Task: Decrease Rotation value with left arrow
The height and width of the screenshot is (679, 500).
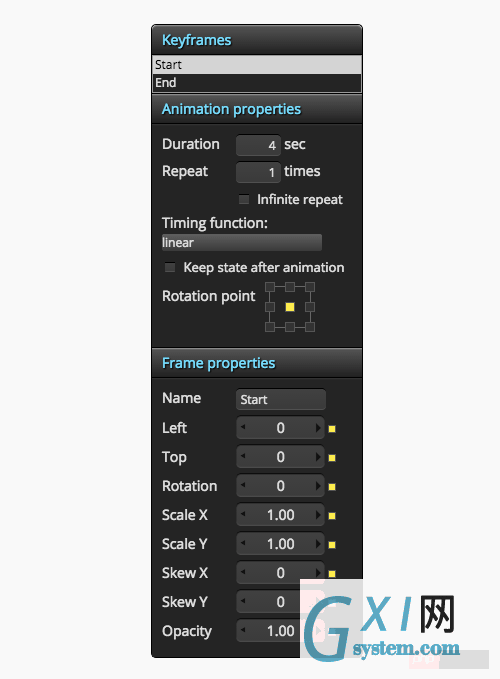Action: [x=243, y=485]
